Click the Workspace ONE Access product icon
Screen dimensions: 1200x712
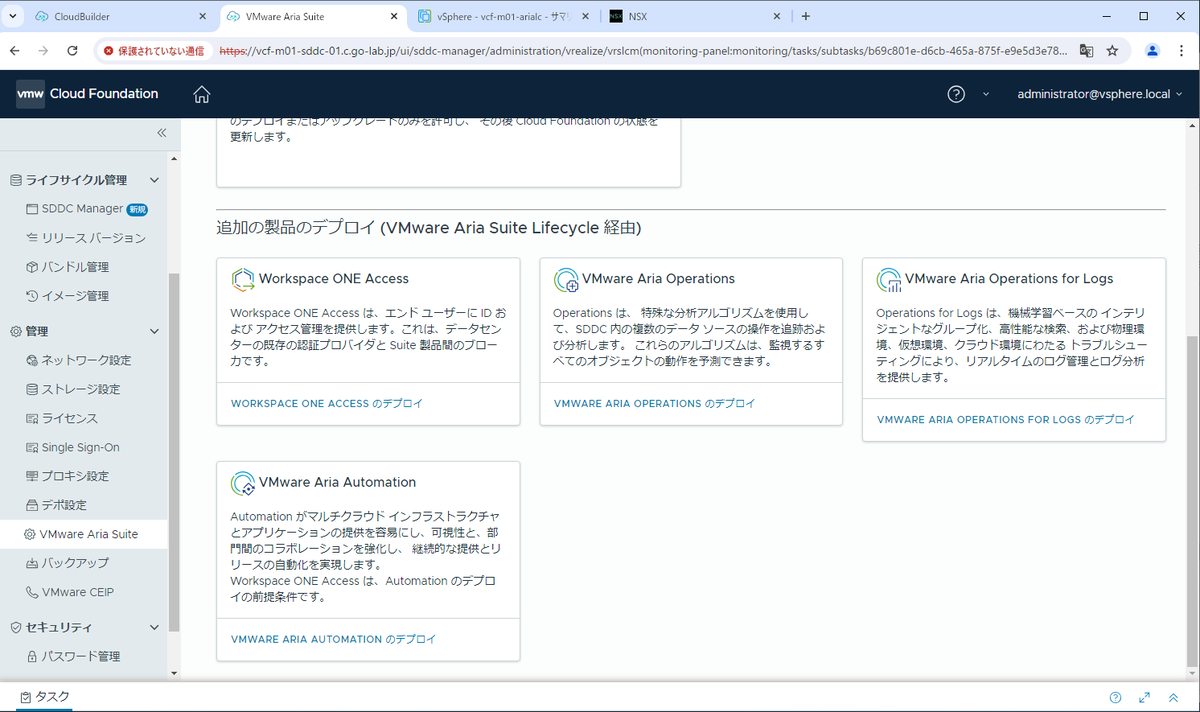click(243, 280)
